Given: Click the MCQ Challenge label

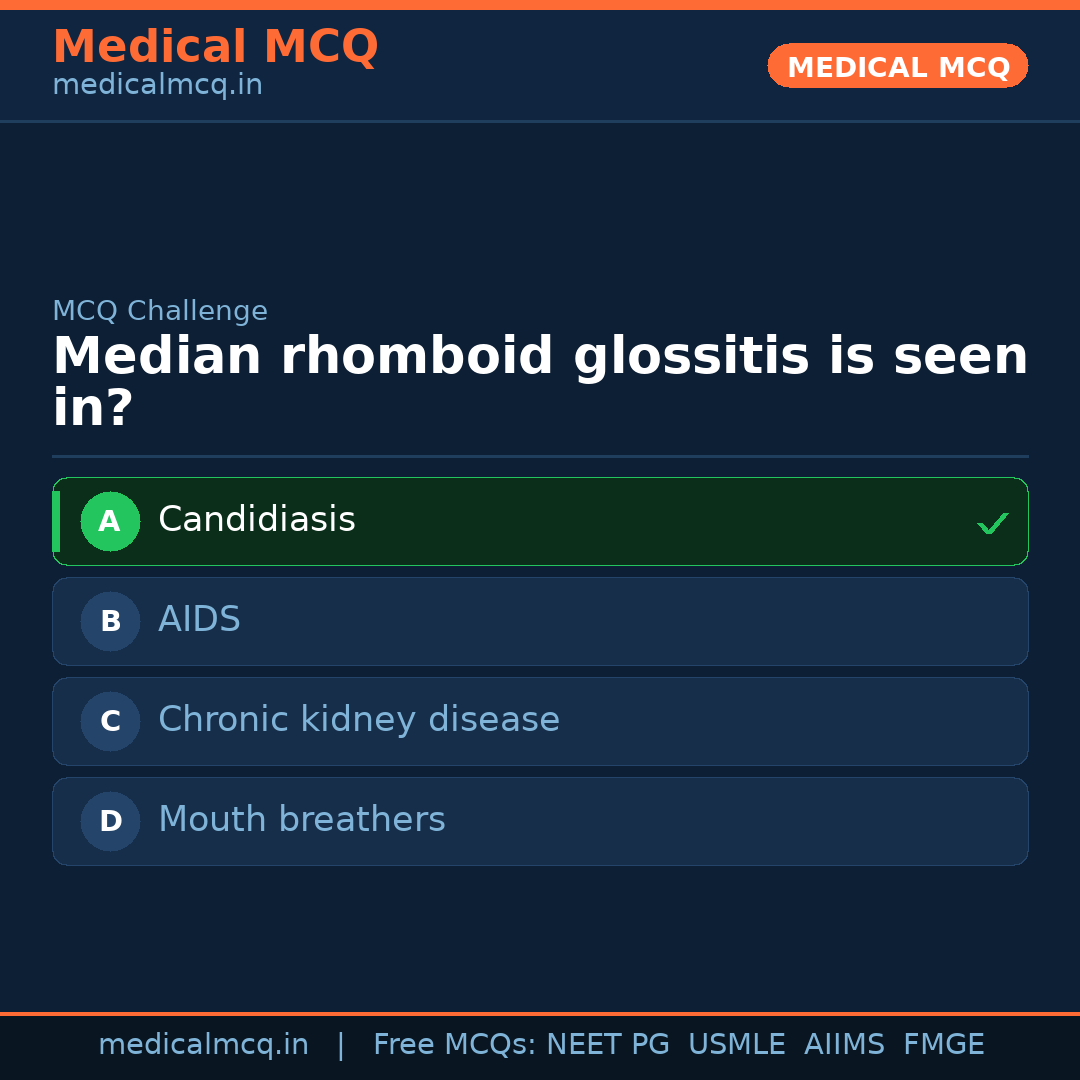Looking at the screenshot, I should pyautogui.click(x=160, y=311).
